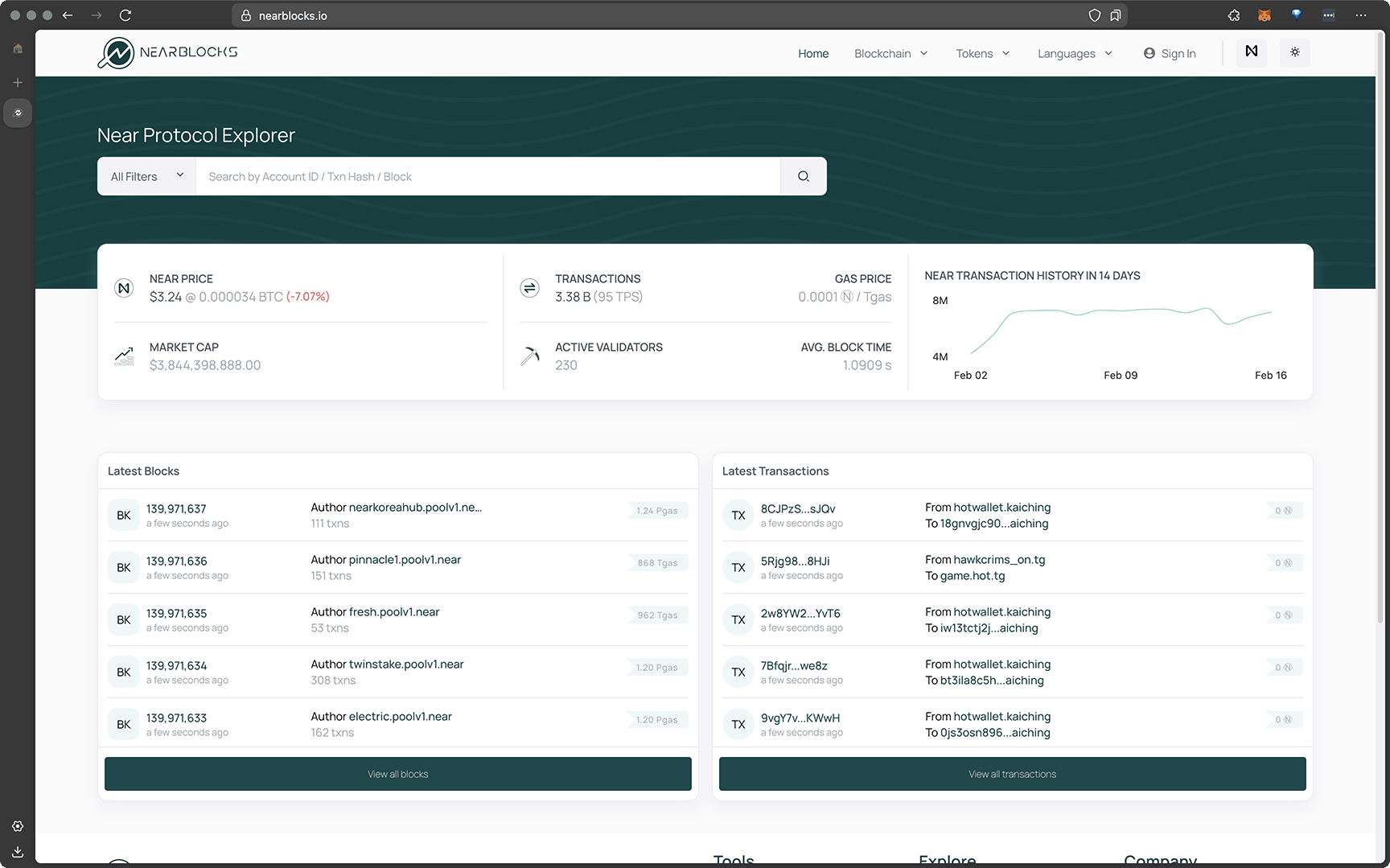Image resolution: width=1390 pixels, height=868 pixels.
Task: Open the NearBlocks home via the logo
Action: click(167, 52)
